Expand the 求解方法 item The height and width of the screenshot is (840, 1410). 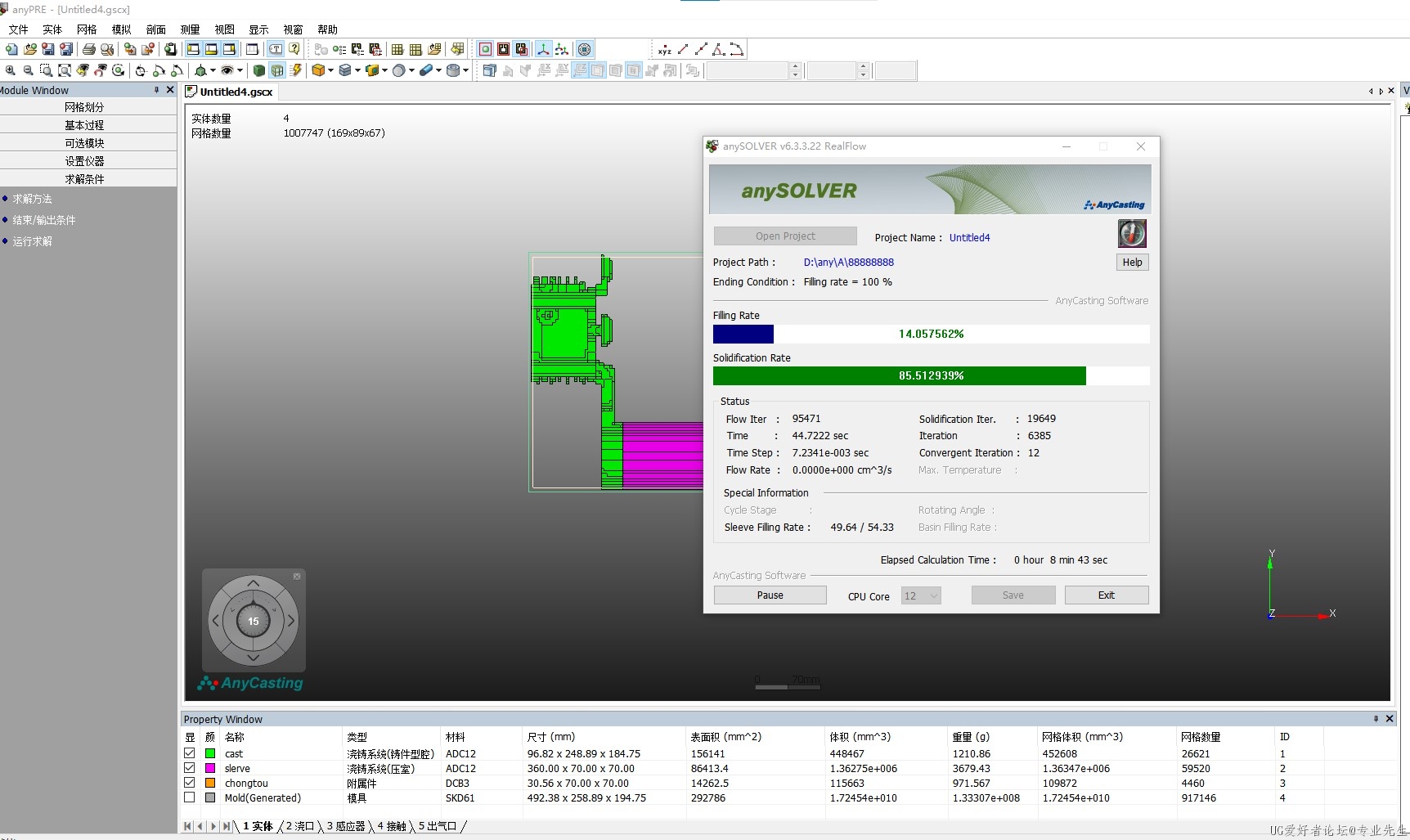pos(32,199)
